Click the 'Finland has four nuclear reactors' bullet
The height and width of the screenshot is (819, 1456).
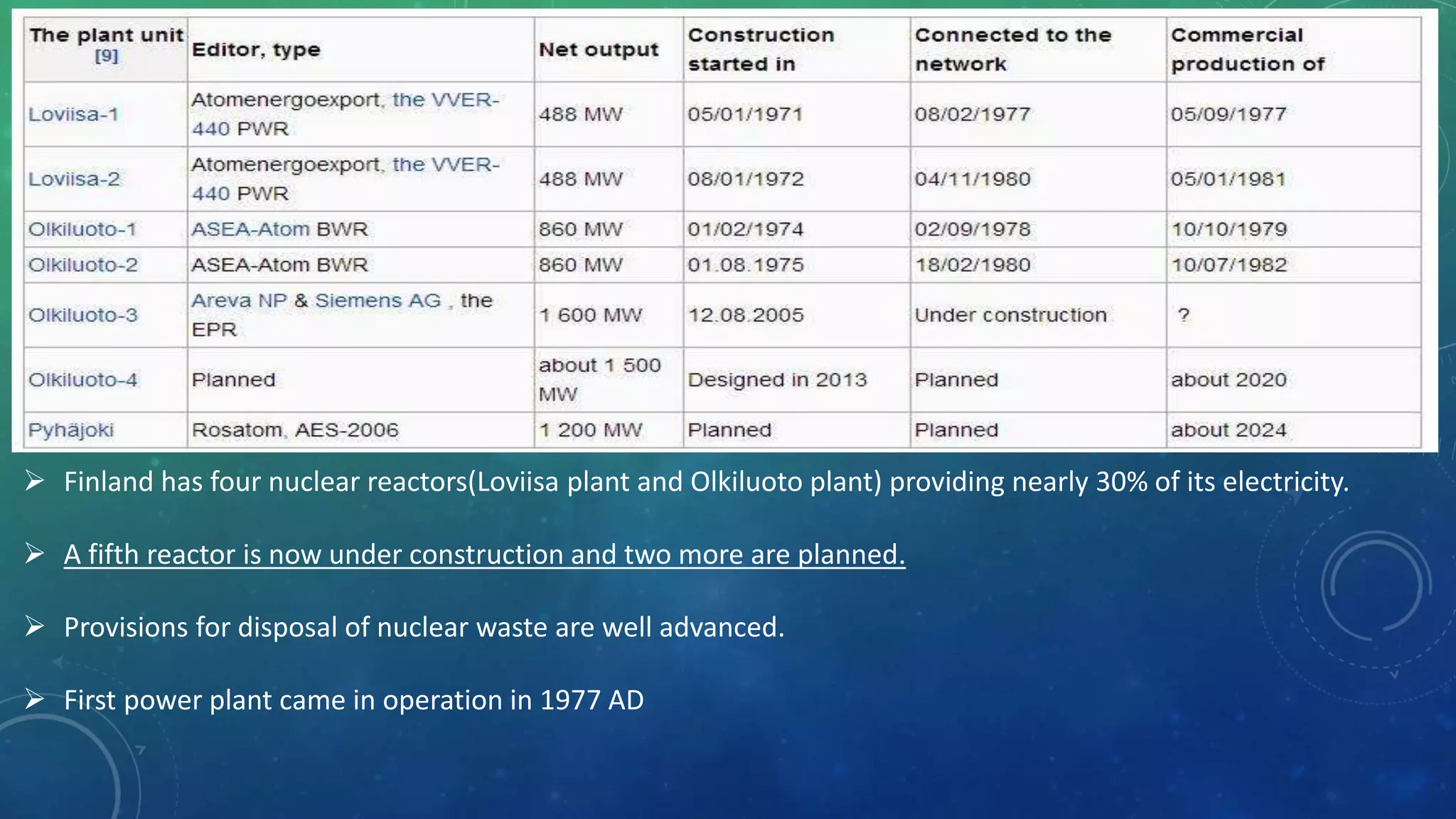point(706,482)
